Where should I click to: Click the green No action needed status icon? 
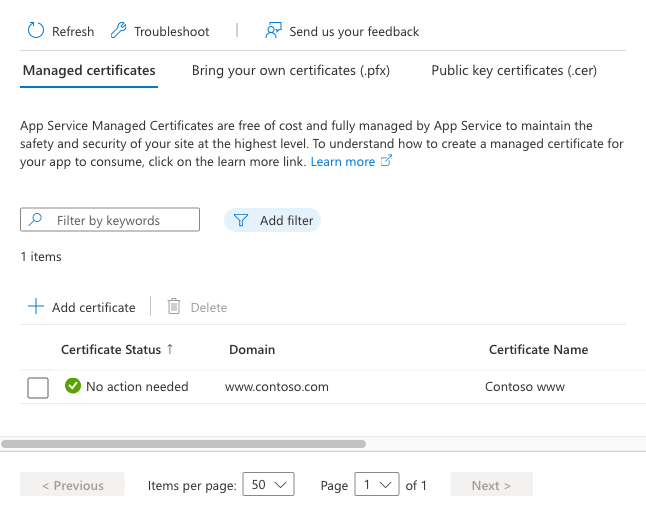click(72, 386)
